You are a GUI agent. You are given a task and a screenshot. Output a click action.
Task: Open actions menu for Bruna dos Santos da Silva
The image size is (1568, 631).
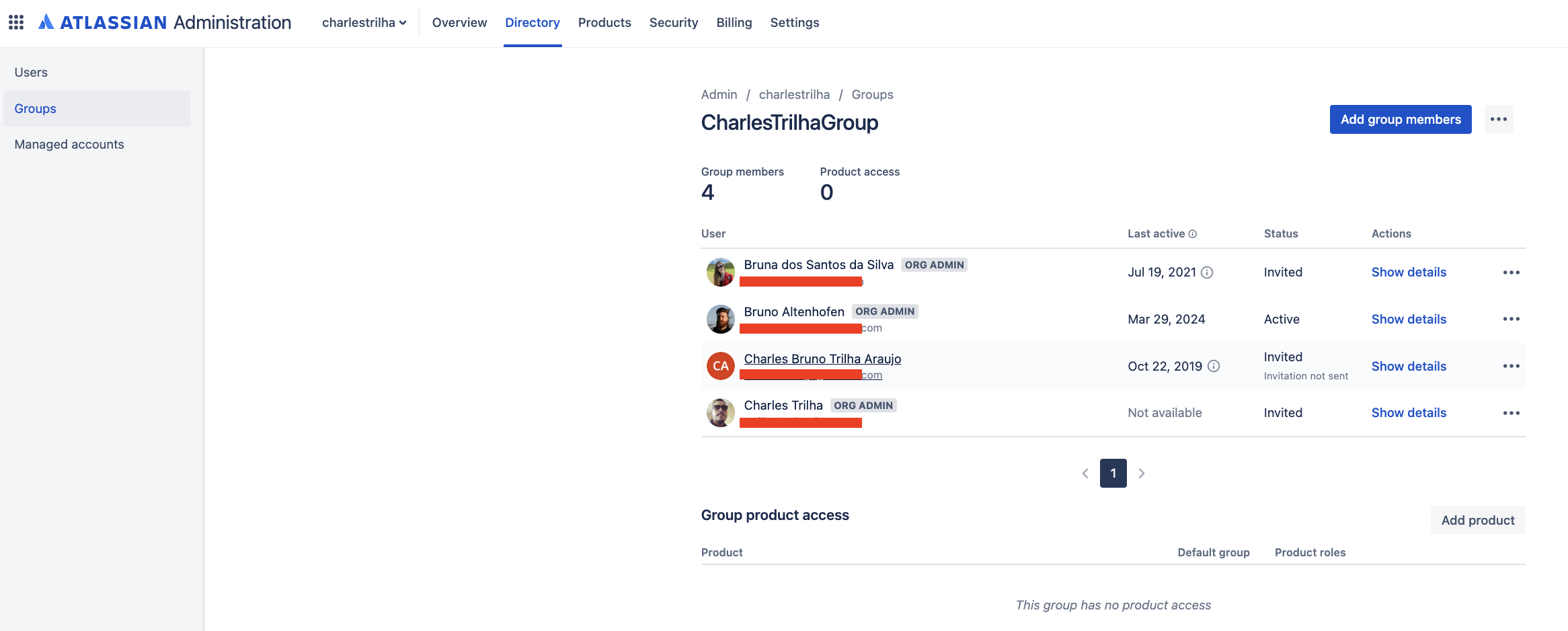1511,272
